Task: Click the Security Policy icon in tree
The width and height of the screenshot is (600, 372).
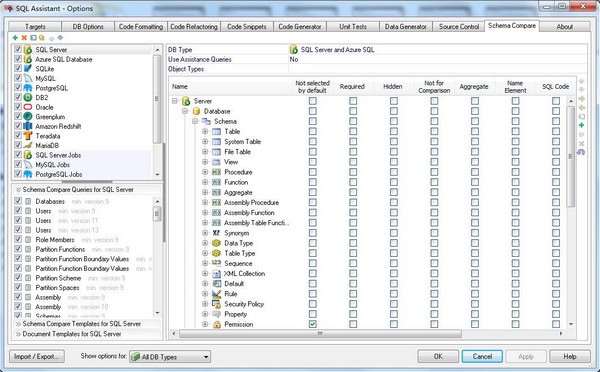Action: click(x=217, y=304)
